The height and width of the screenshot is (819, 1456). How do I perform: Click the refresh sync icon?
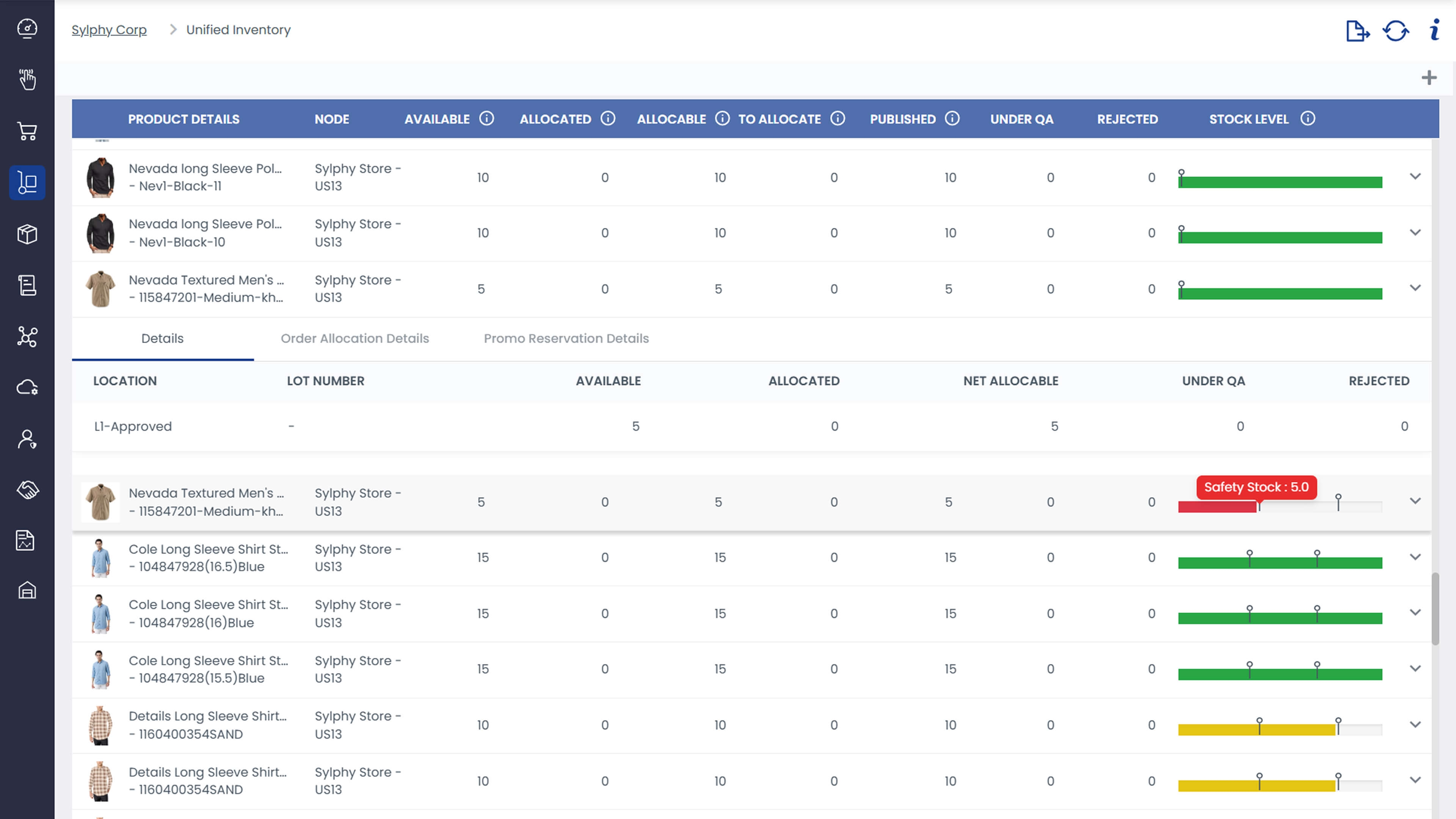[x=1395, y=30]
